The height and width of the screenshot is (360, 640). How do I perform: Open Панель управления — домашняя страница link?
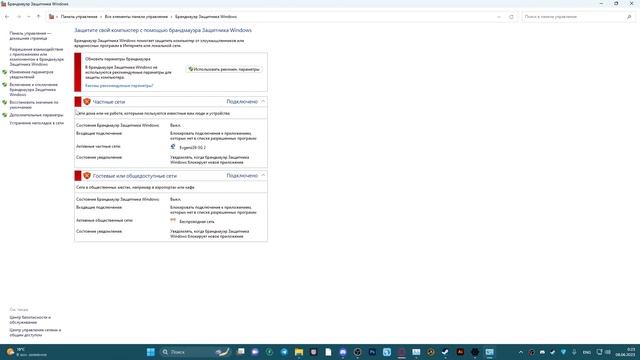coord(30,36)
